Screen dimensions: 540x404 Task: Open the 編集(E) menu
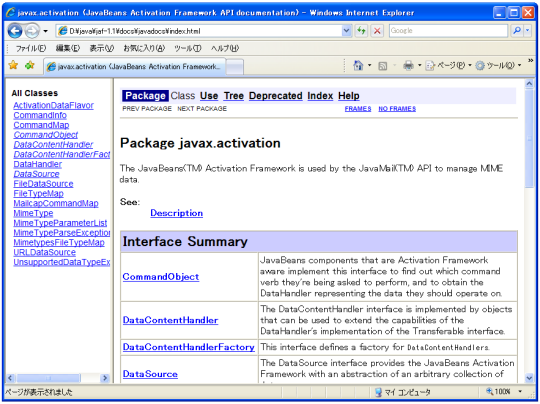[x=68, y=49]
